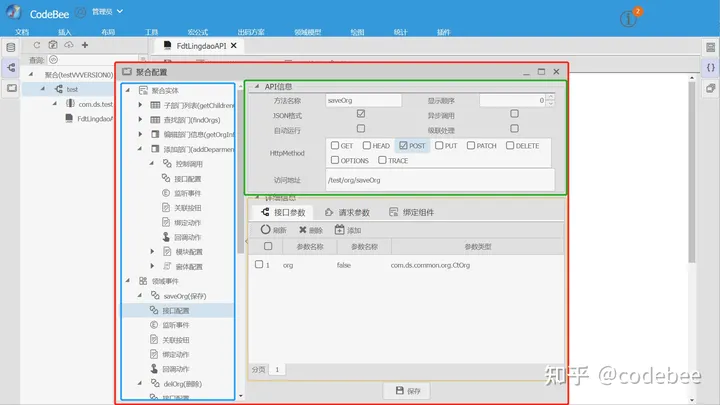The height and width of the screenshot is (405, 720).
Task: Check the row 1 org parameter checkbox
Action: click(259, 264)
